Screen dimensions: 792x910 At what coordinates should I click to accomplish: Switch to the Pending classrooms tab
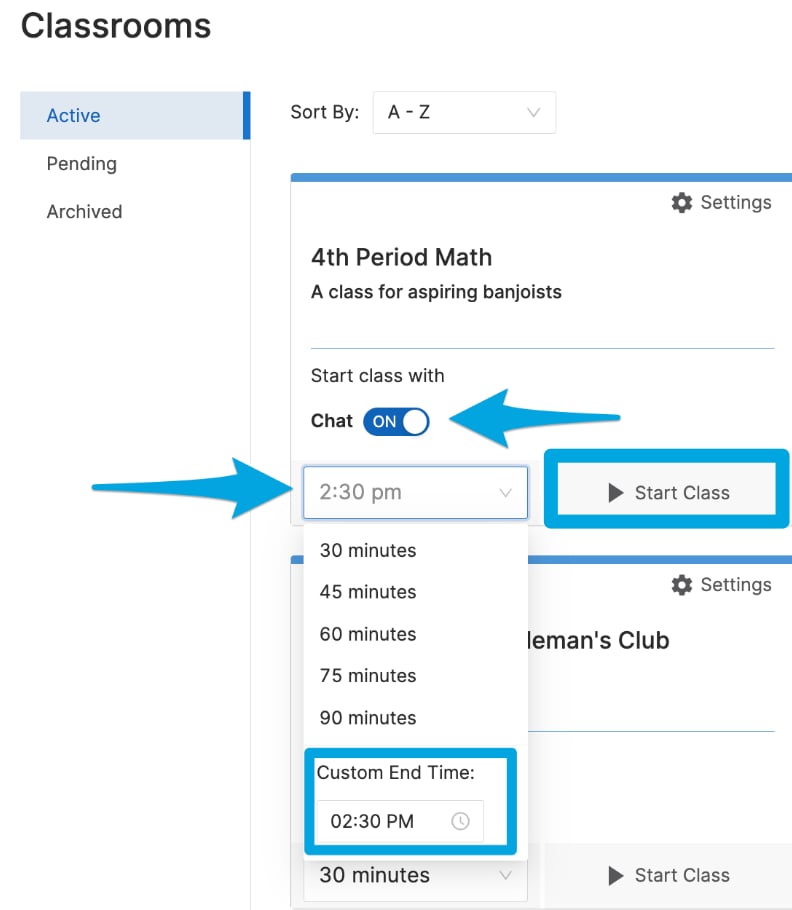(82, 164)
